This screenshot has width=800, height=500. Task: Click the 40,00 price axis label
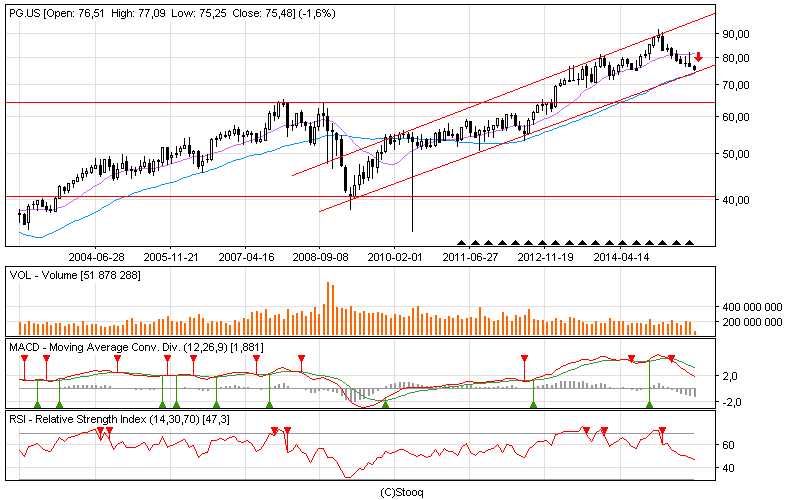tap(736, 200)
